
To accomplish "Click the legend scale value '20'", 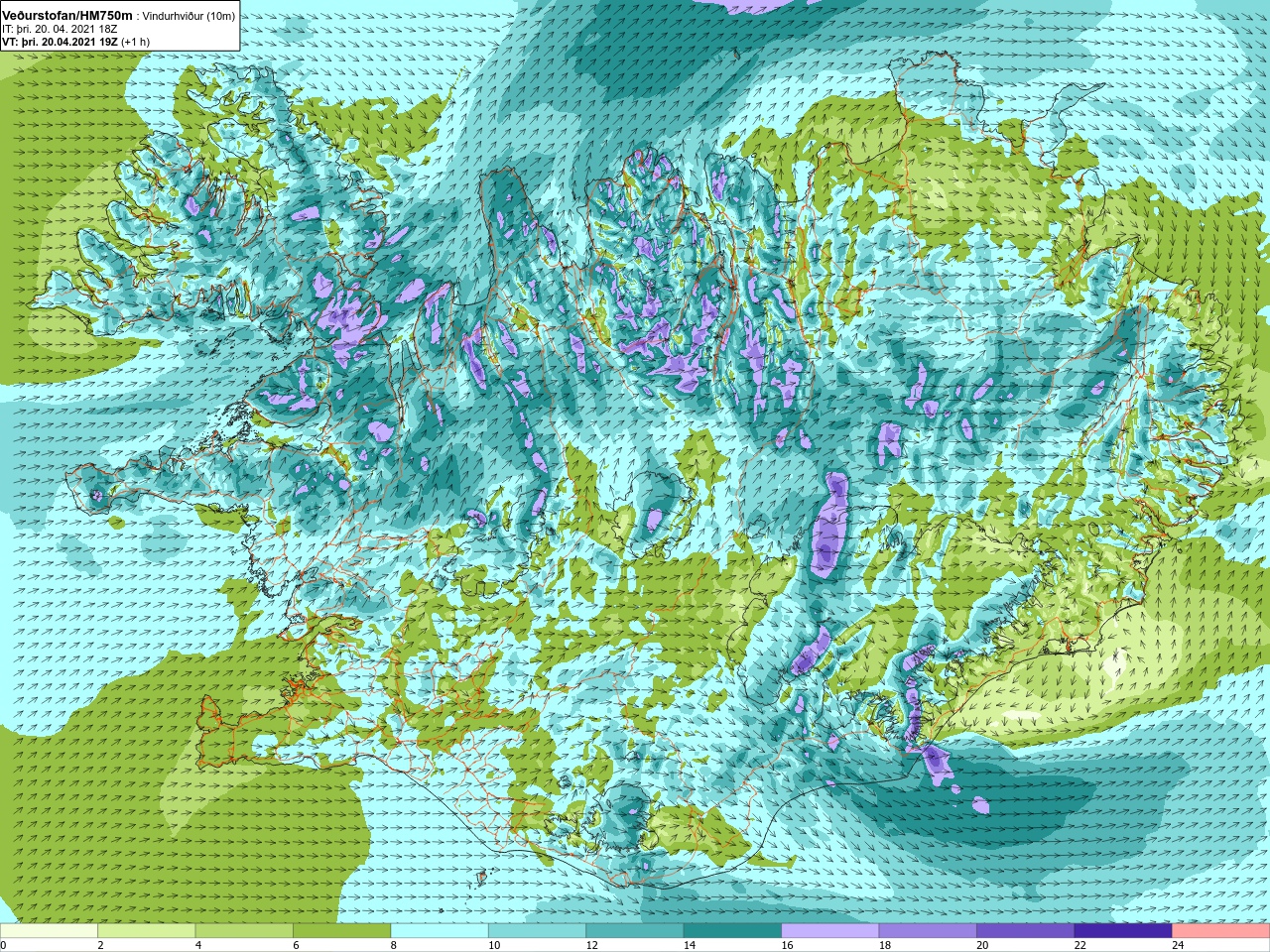I will click(982, 945).
